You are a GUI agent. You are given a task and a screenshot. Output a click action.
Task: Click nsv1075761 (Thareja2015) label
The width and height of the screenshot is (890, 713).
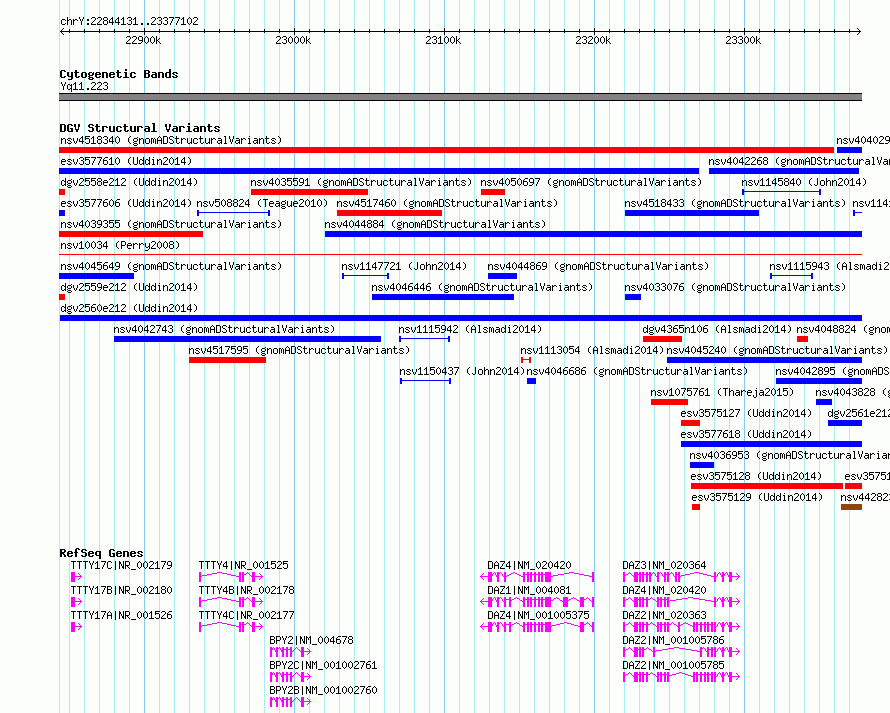[722, 392]
